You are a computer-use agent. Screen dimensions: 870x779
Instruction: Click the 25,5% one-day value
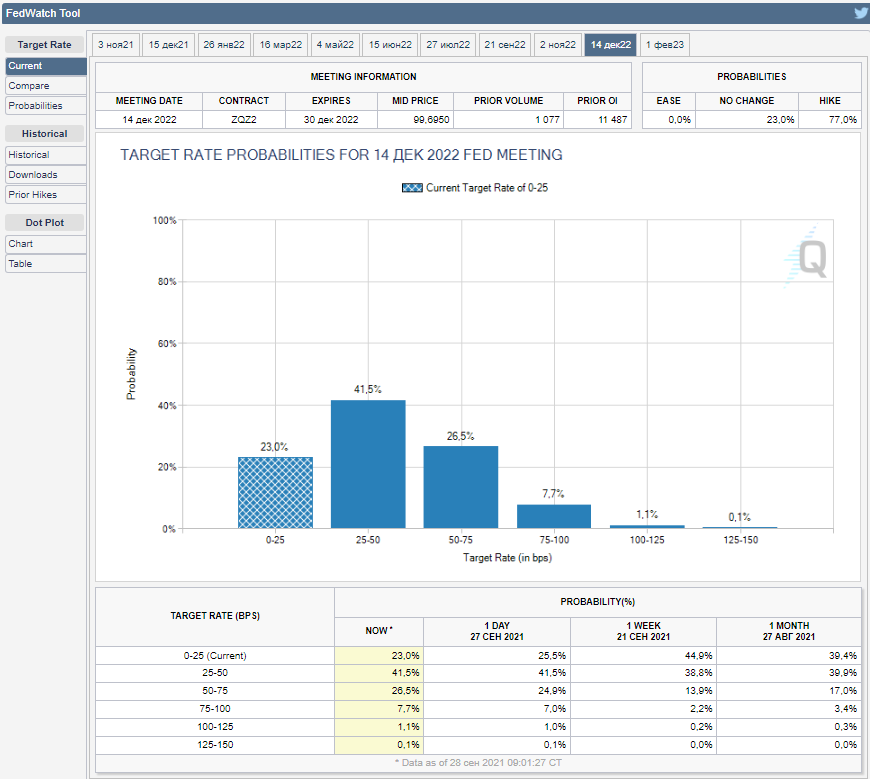click(x=497, y=656)
